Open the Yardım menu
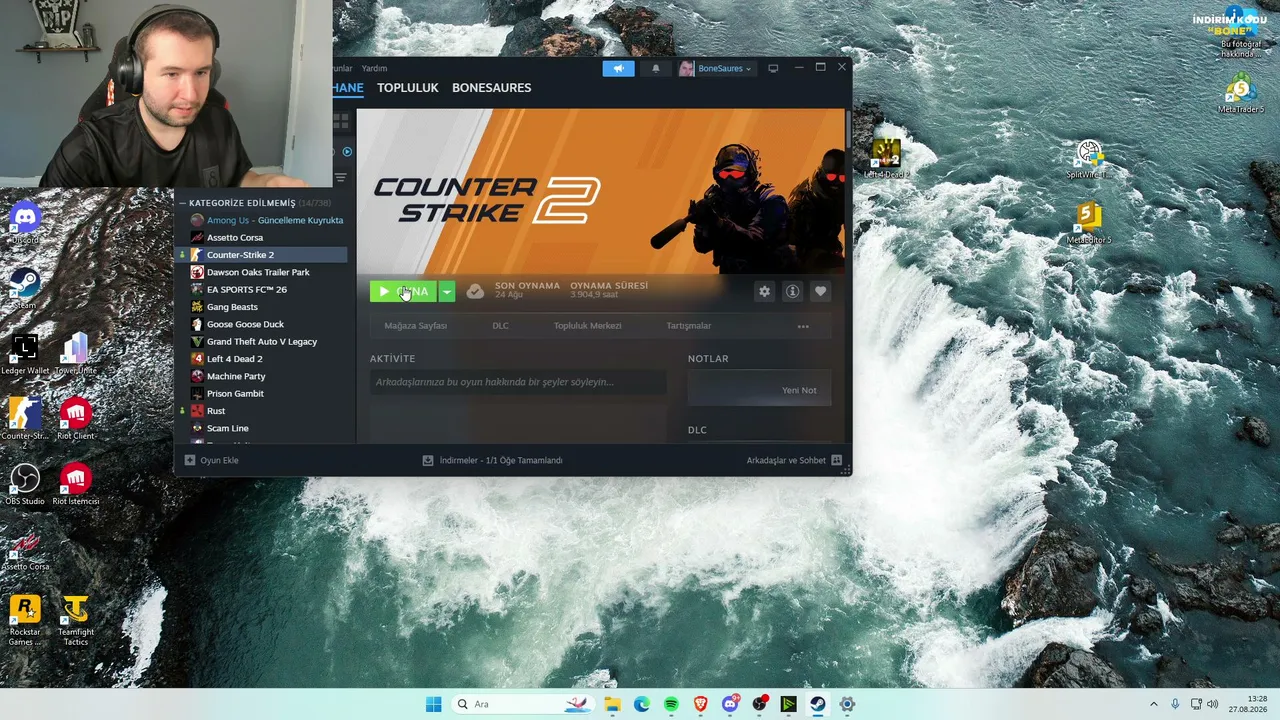 click(x=374, y=68)
